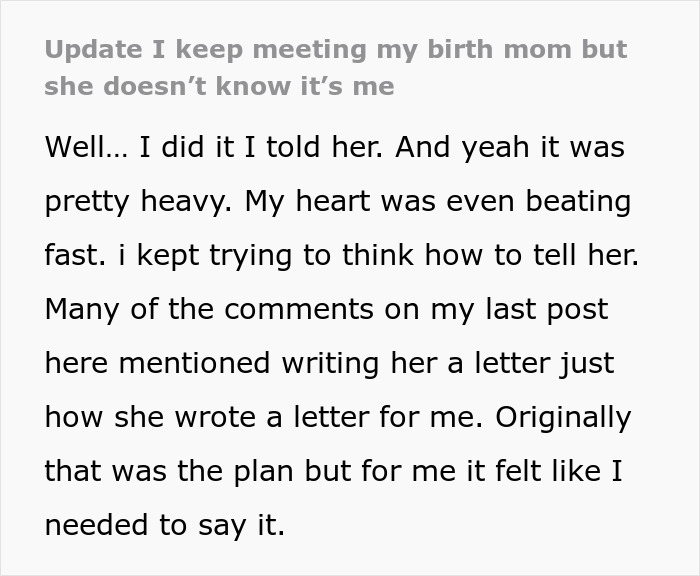Click the sentence "I did it I told her"
700x576 pixels.
260,148
